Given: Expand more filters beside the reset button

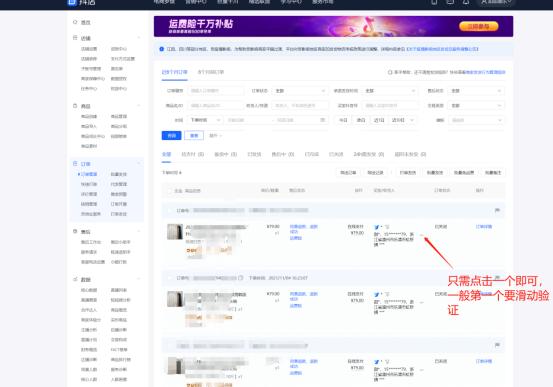Looking at the screenshot, I should pos(215,135).
